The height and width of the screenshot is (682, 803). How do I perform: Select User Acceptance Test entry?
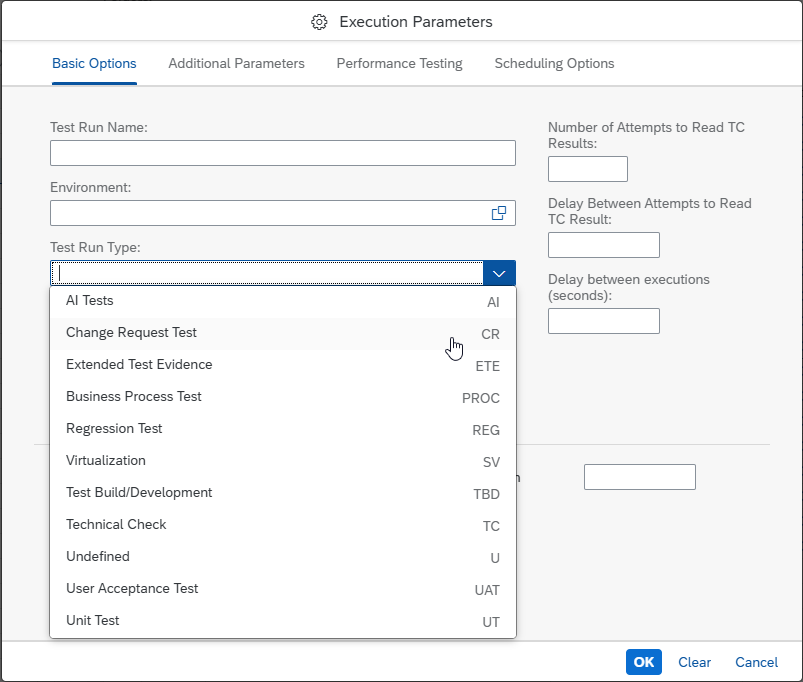pyautogui.click(x=283, y=590)
